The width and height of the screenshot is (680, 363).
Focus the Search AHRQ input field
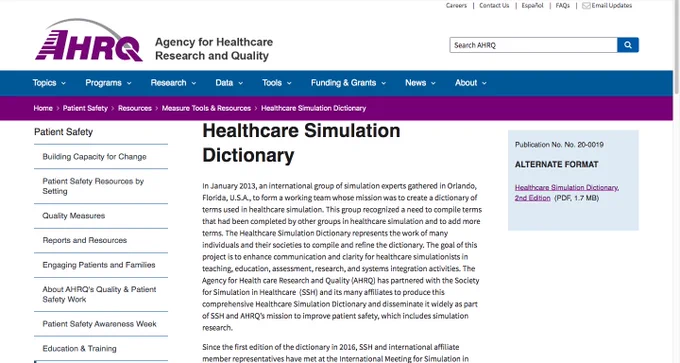[x=533, y=45]
